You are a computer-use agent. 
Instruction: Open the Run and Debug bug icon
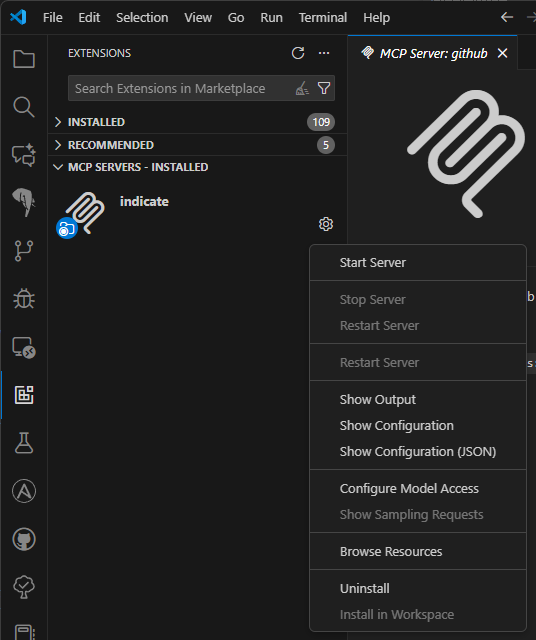click(24, 299)
